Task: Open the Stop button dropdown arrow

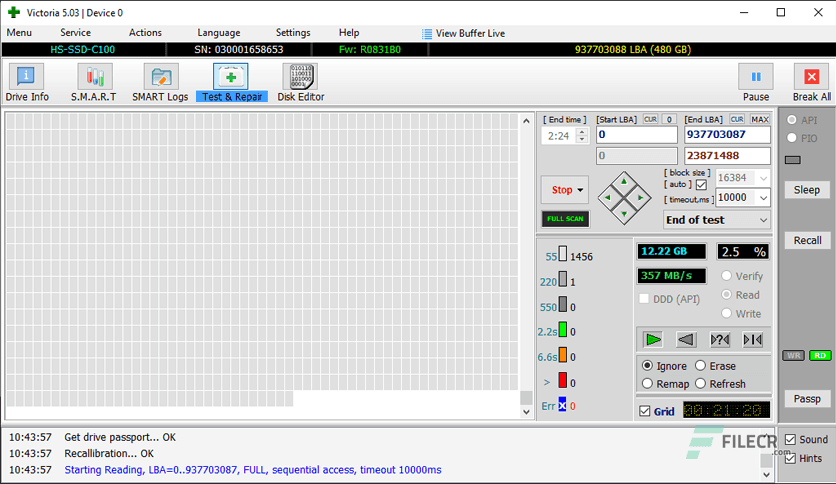Action: (580, 190)
